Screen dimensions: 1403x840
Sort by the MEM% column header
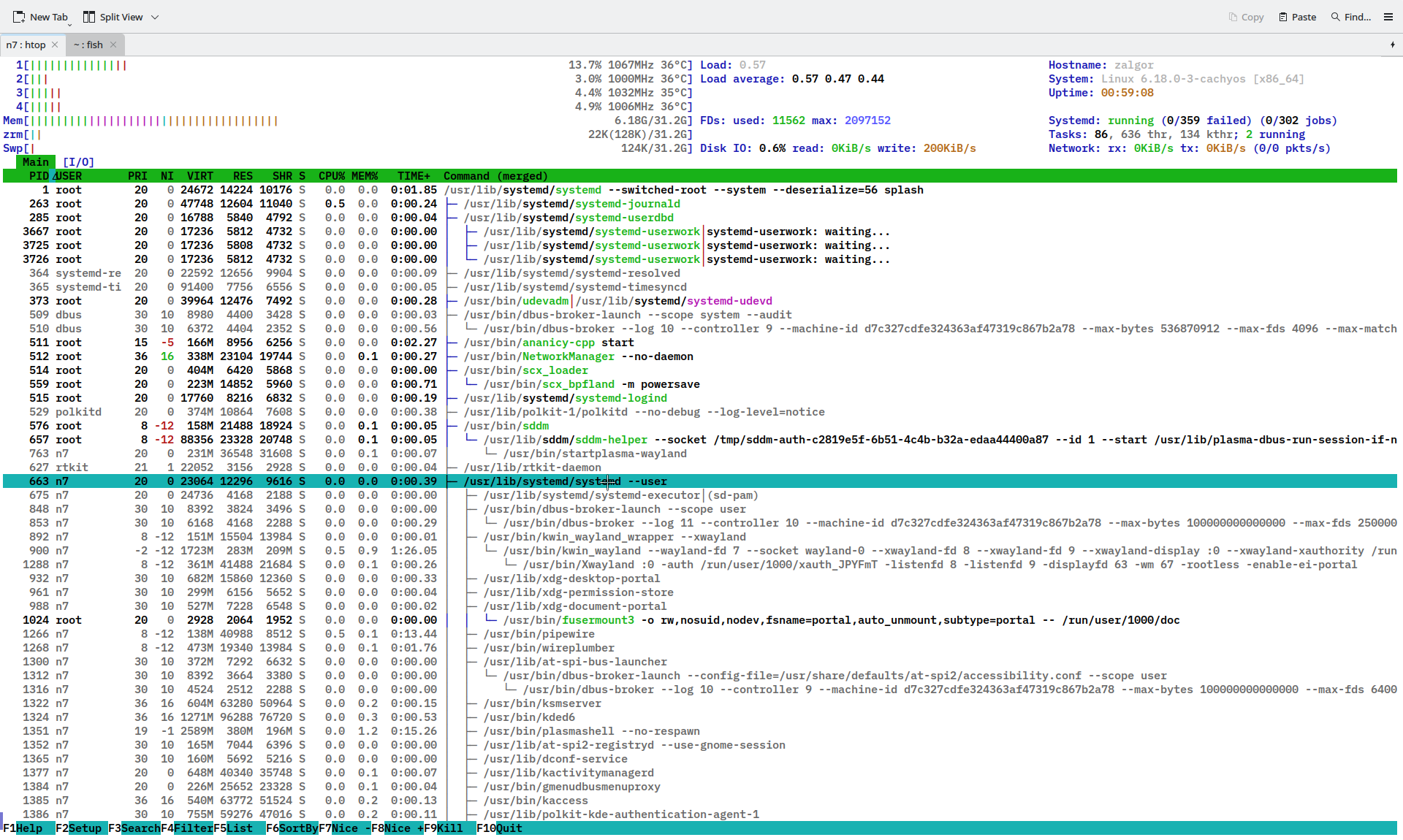(365, 176)
